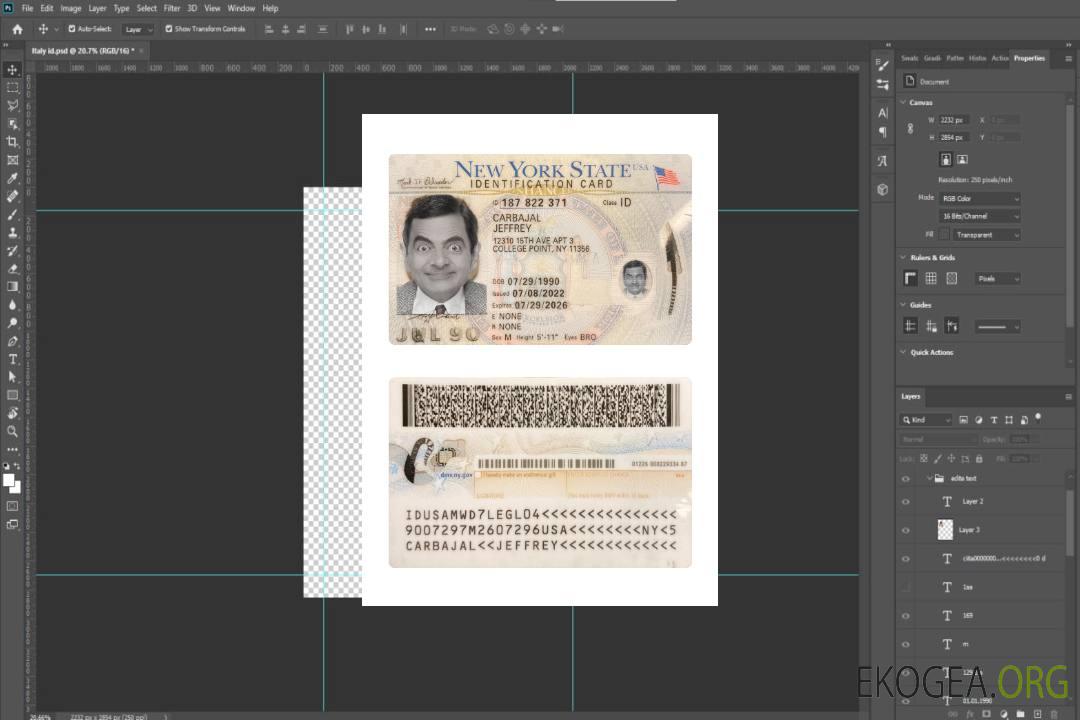1080x720 pixels.
Task: Toggle grid display icon in Rulers & Grids
Action: tap(931, 278)
